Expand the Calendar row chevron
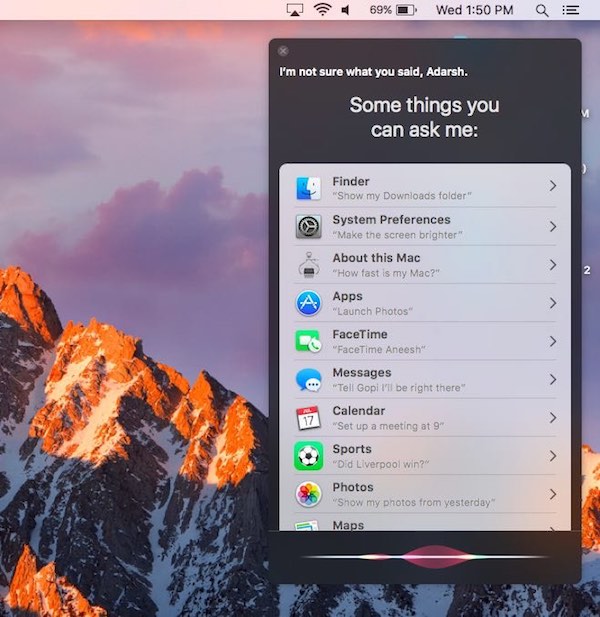Screen dimensions: 600x617 tap(552, 417)
